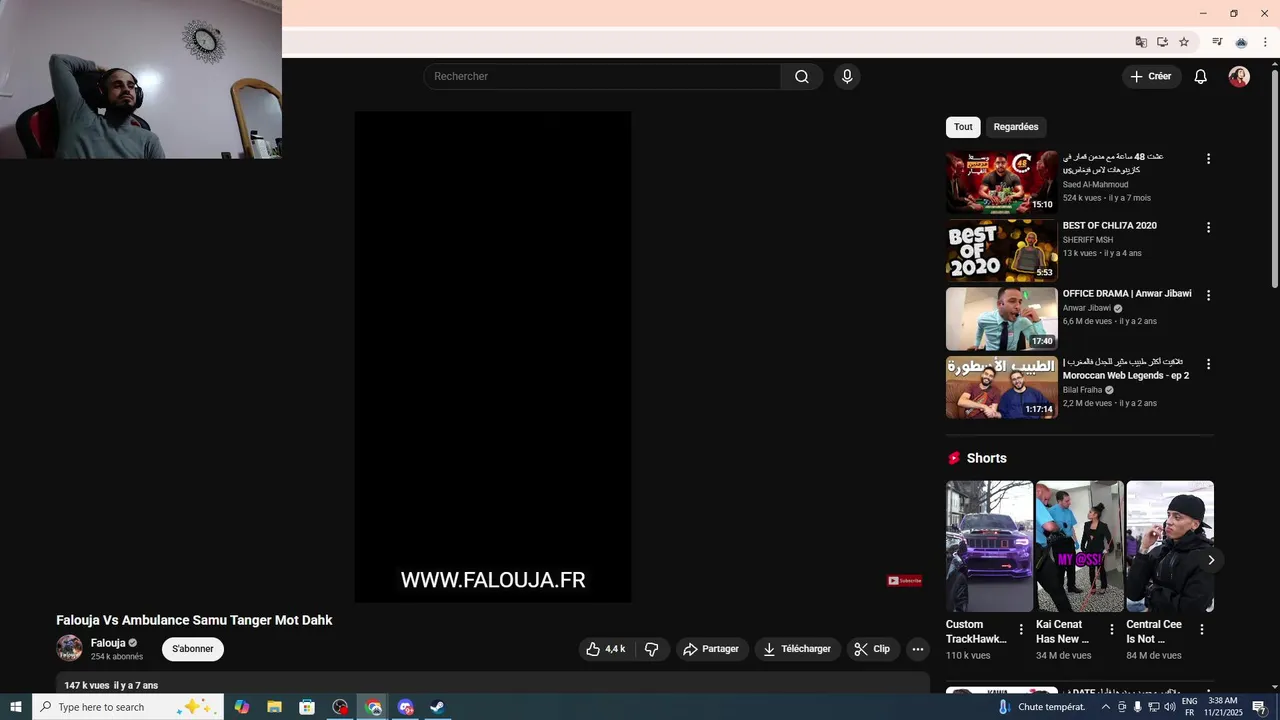Open Central Cee Is Not short thumbnail
Screen dimensions: 1280x720
tap(1170, 546)
